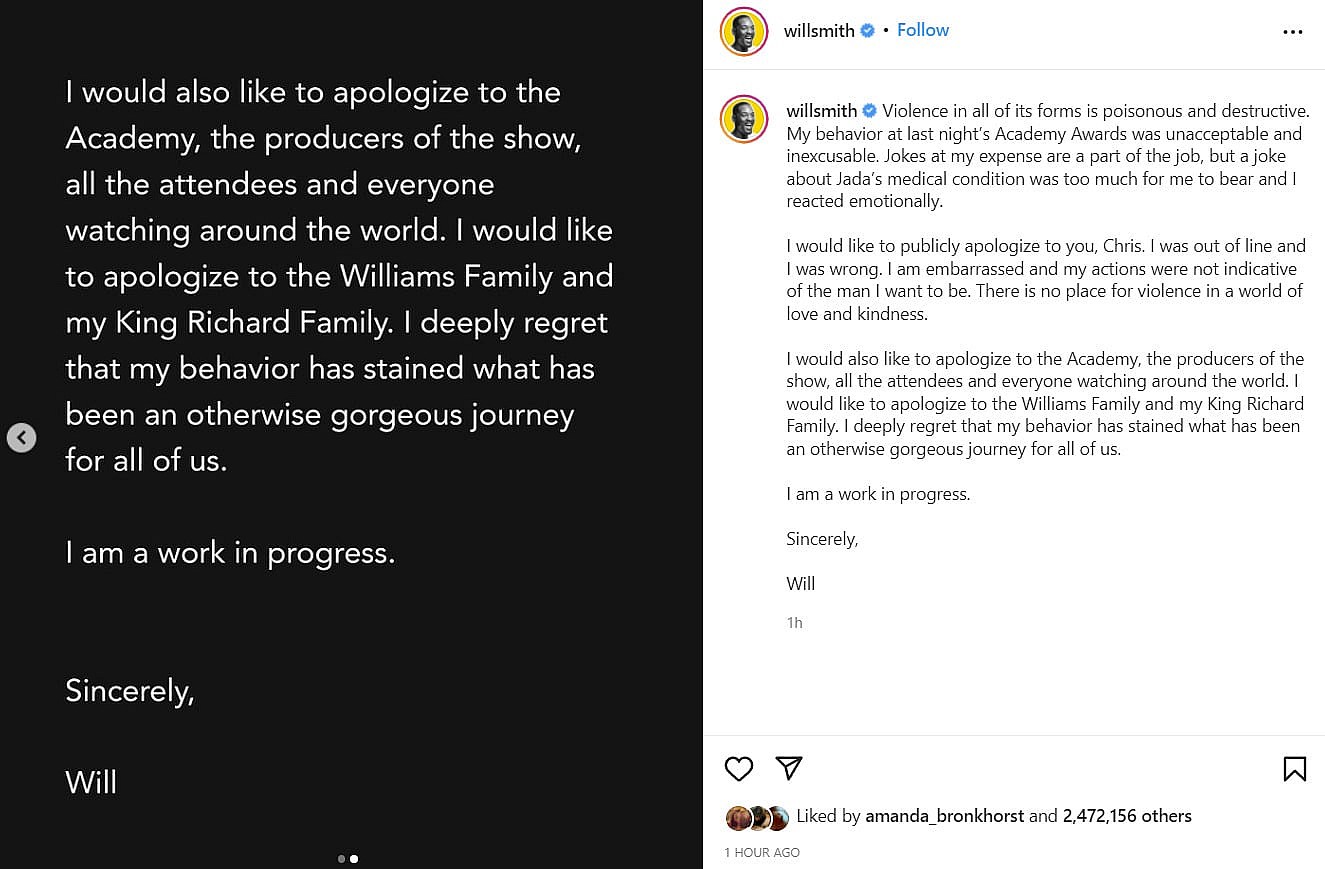Save post with the bookmark icon
The width and height of the screenshot is (1325, 869).
(1294, 768)
